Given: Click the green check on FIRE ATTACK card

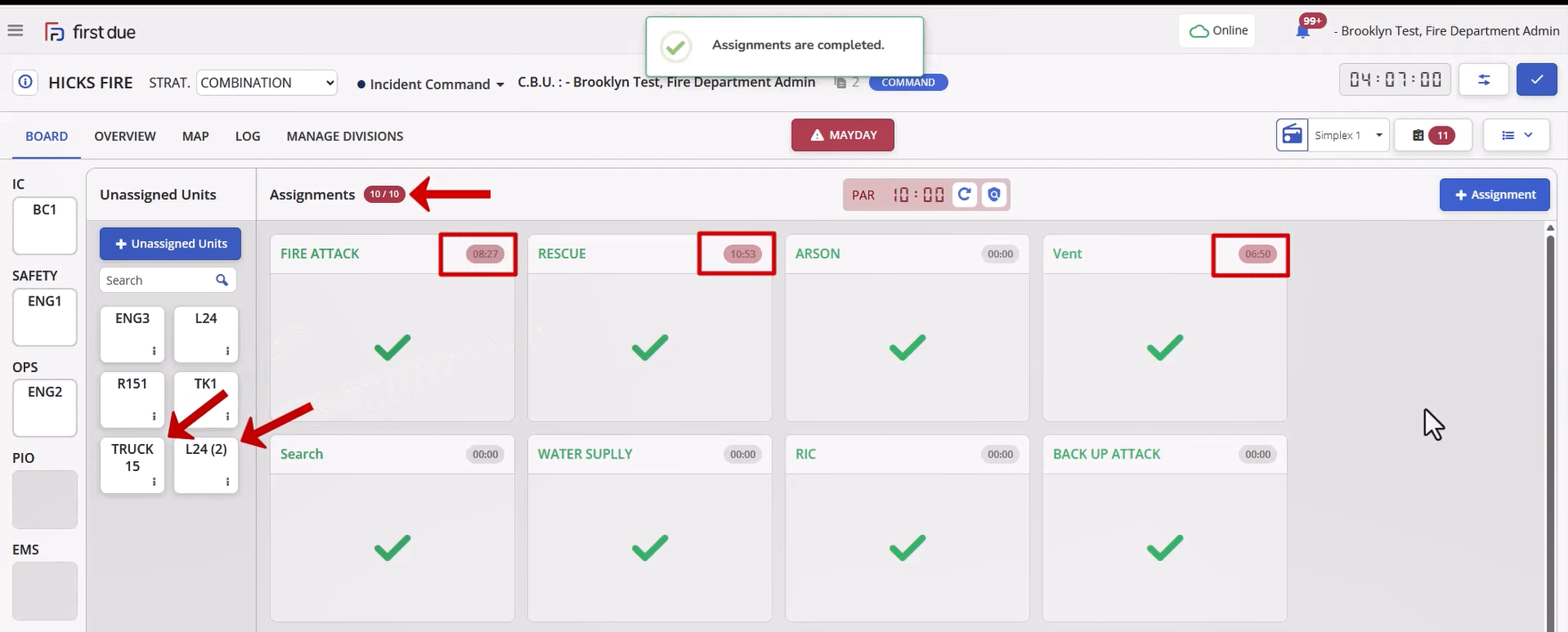Looking at the screenshot, I should pyautogui.click(x=393, y=346).
